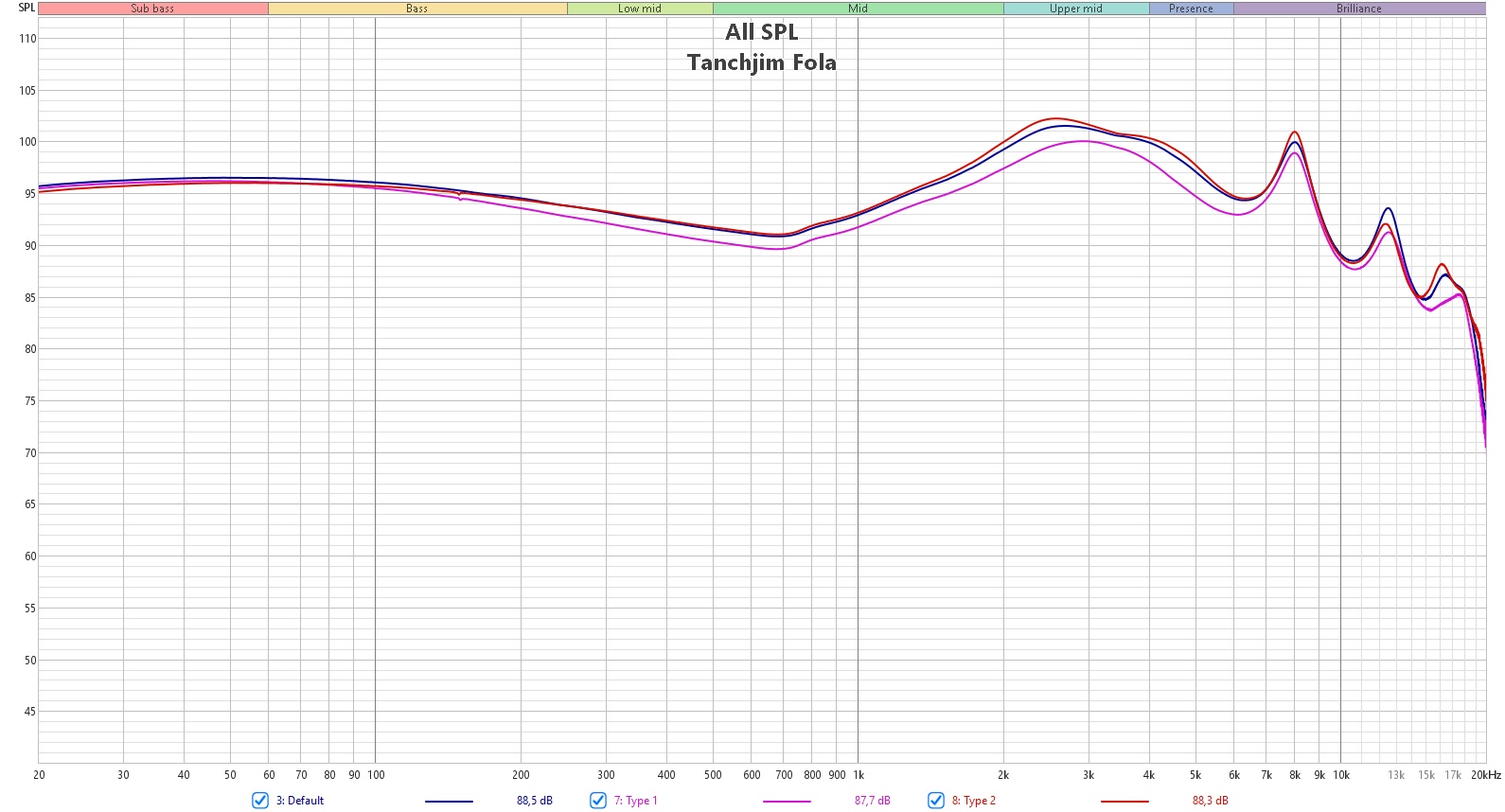1505x812 pixels.
Task: Click the '7: Type 1' legend label
Action: (636, 801)
